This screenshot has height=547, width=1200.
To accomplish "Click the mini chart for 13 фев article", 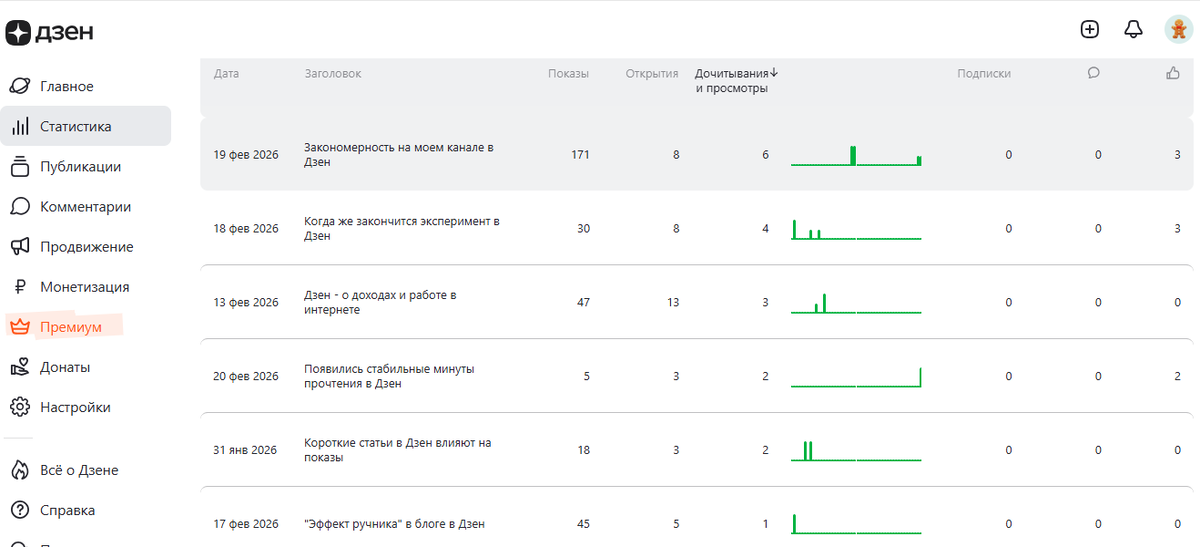I will 855,302.
